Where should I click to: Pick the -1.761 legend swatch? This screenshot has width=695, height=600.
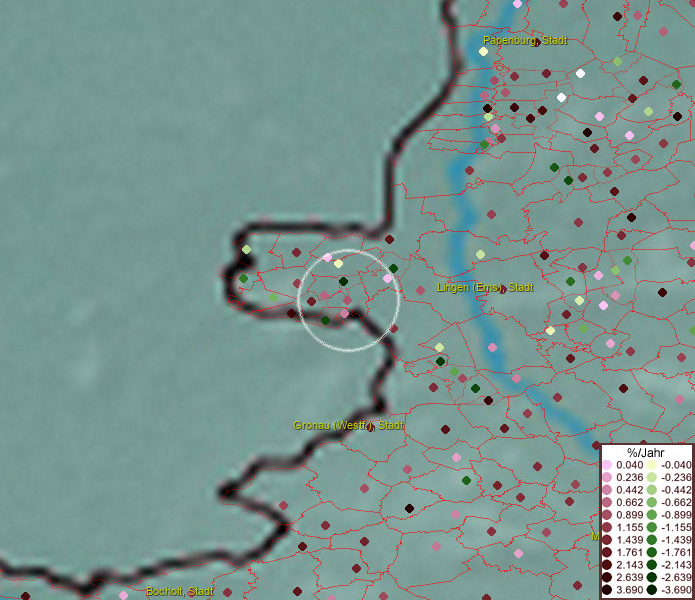652,552
